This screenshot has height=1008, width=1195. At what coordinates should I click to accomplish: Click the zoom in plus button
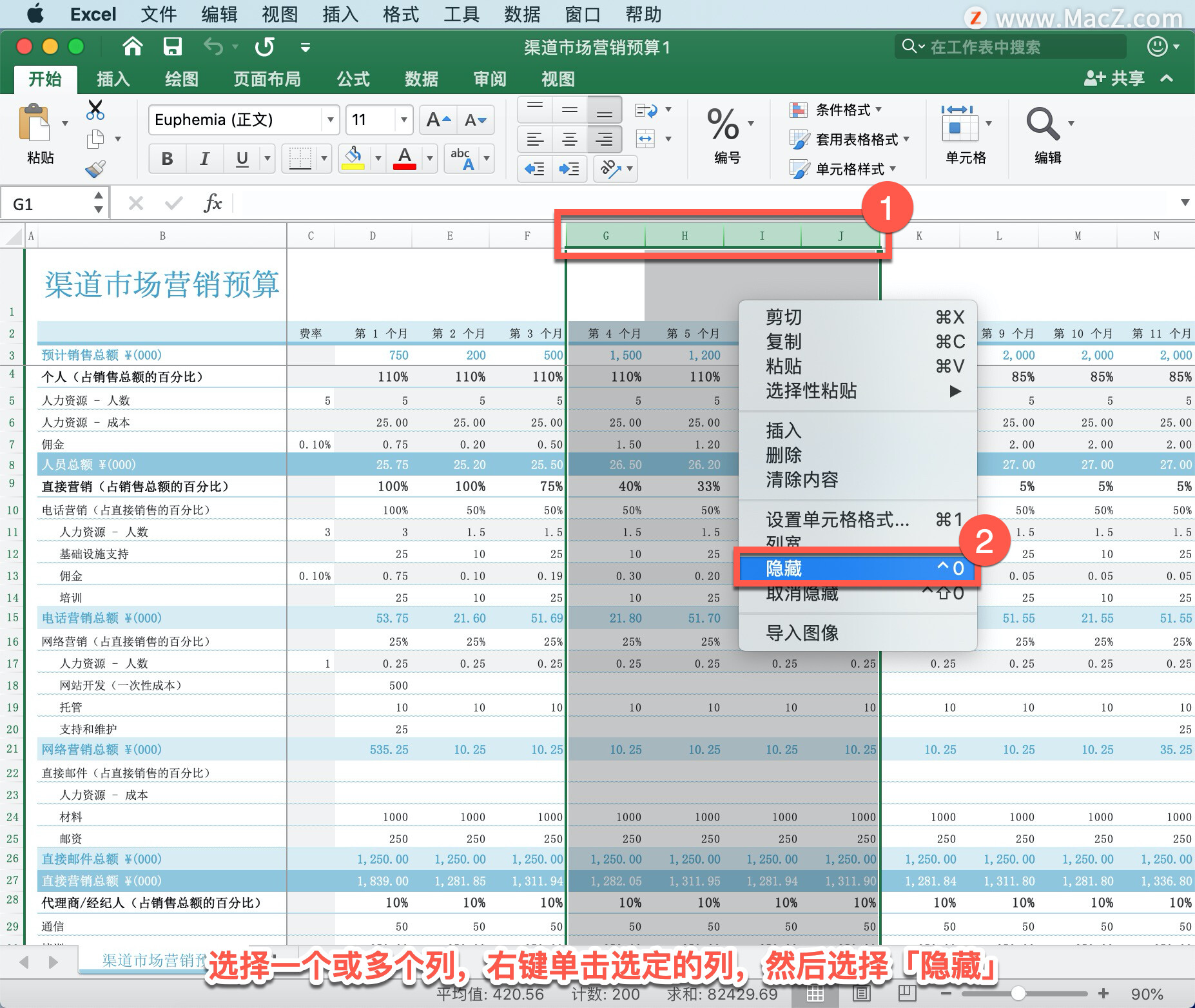(1103, 993)
